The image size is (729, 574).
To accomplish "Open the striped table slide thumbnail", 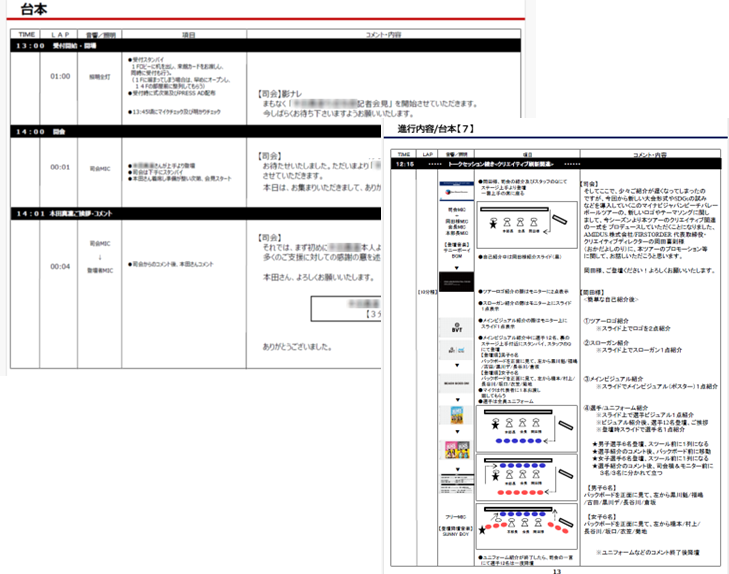I will point(457,484).
